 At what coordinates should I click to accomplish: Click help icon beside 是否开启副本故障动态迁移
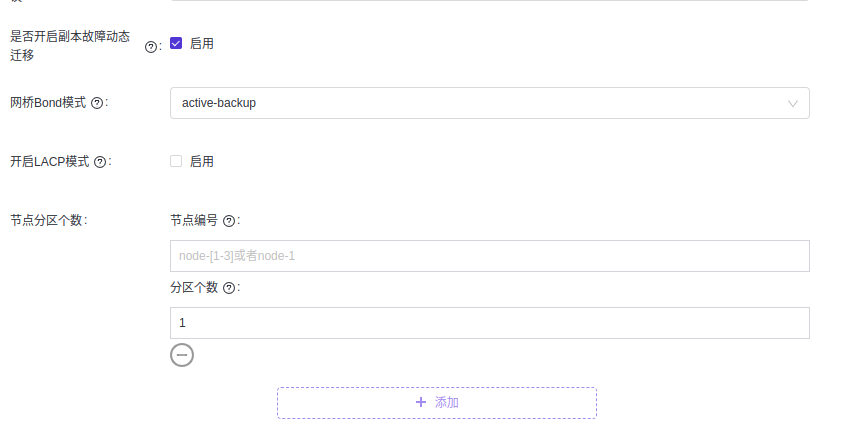click(x=151, y=46)
